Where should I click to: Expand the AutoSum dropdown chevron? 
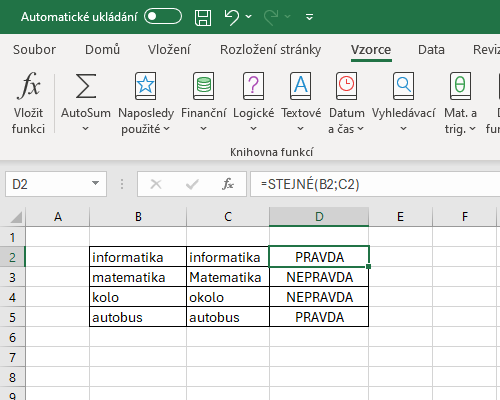[x=86, y=129]
